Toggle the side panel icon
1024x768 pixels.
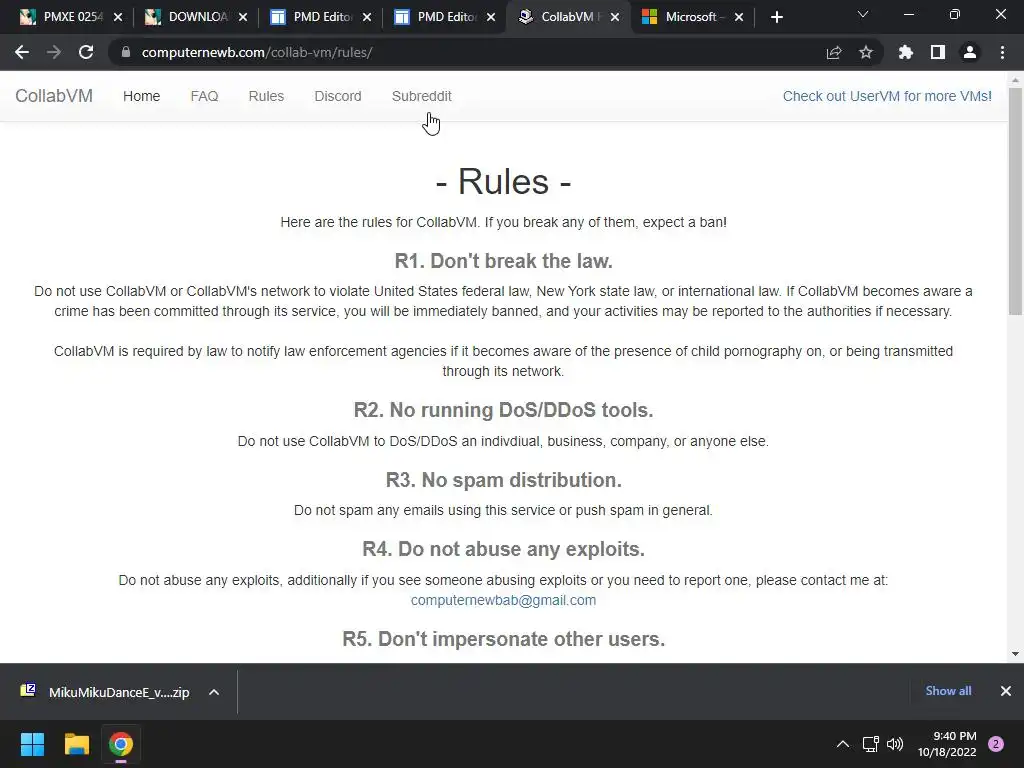(x=938, y=52)
